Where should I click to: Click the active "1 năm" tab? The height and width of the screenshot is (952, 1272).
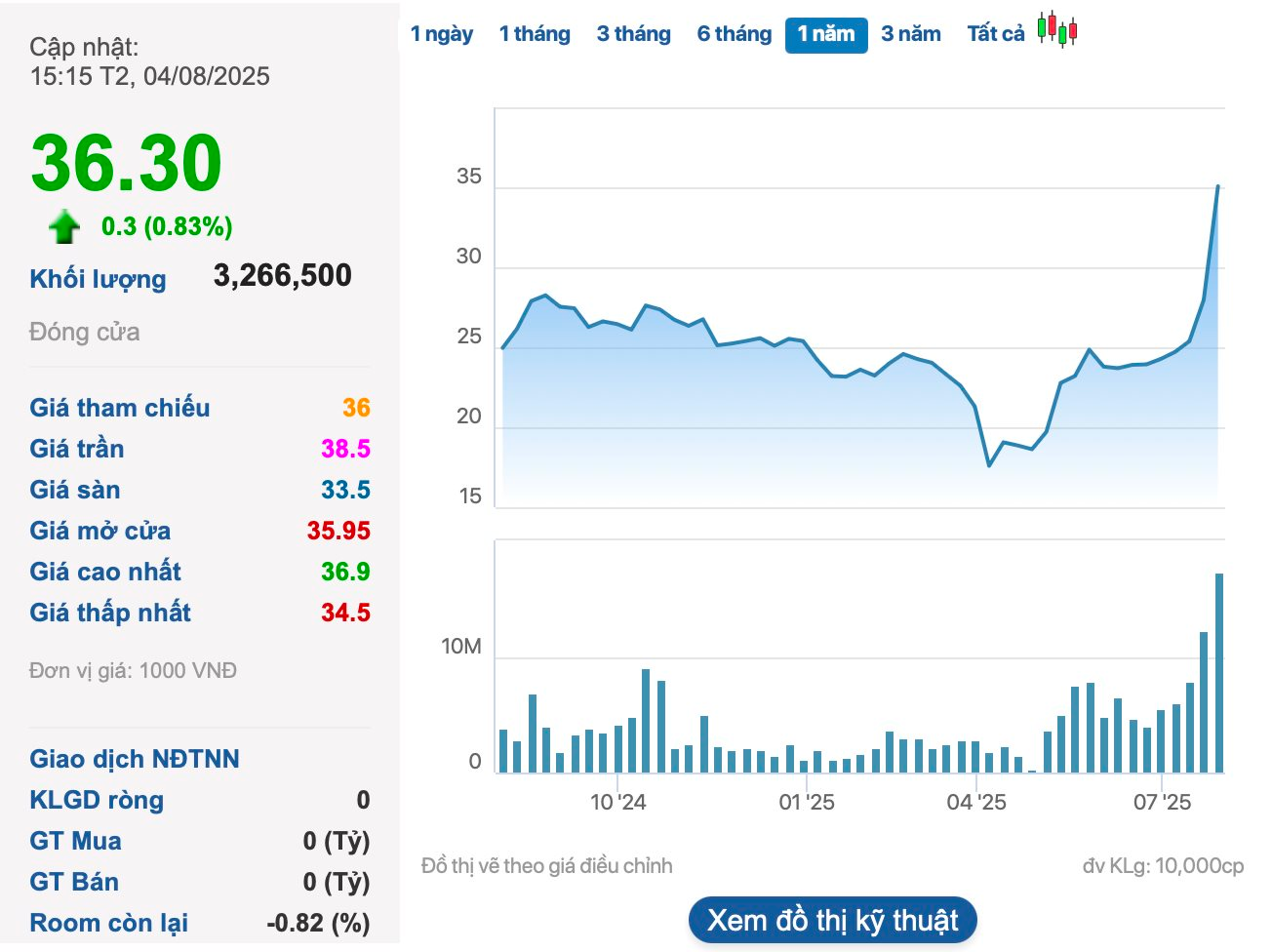826,34
